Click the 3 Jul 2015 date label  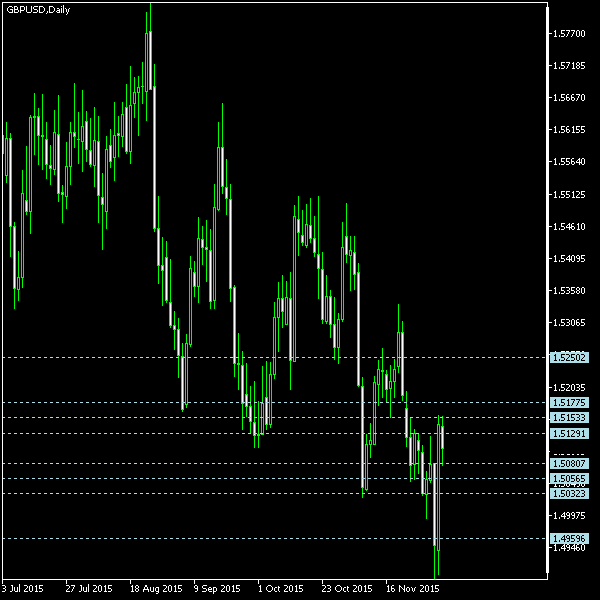point(23,588)
